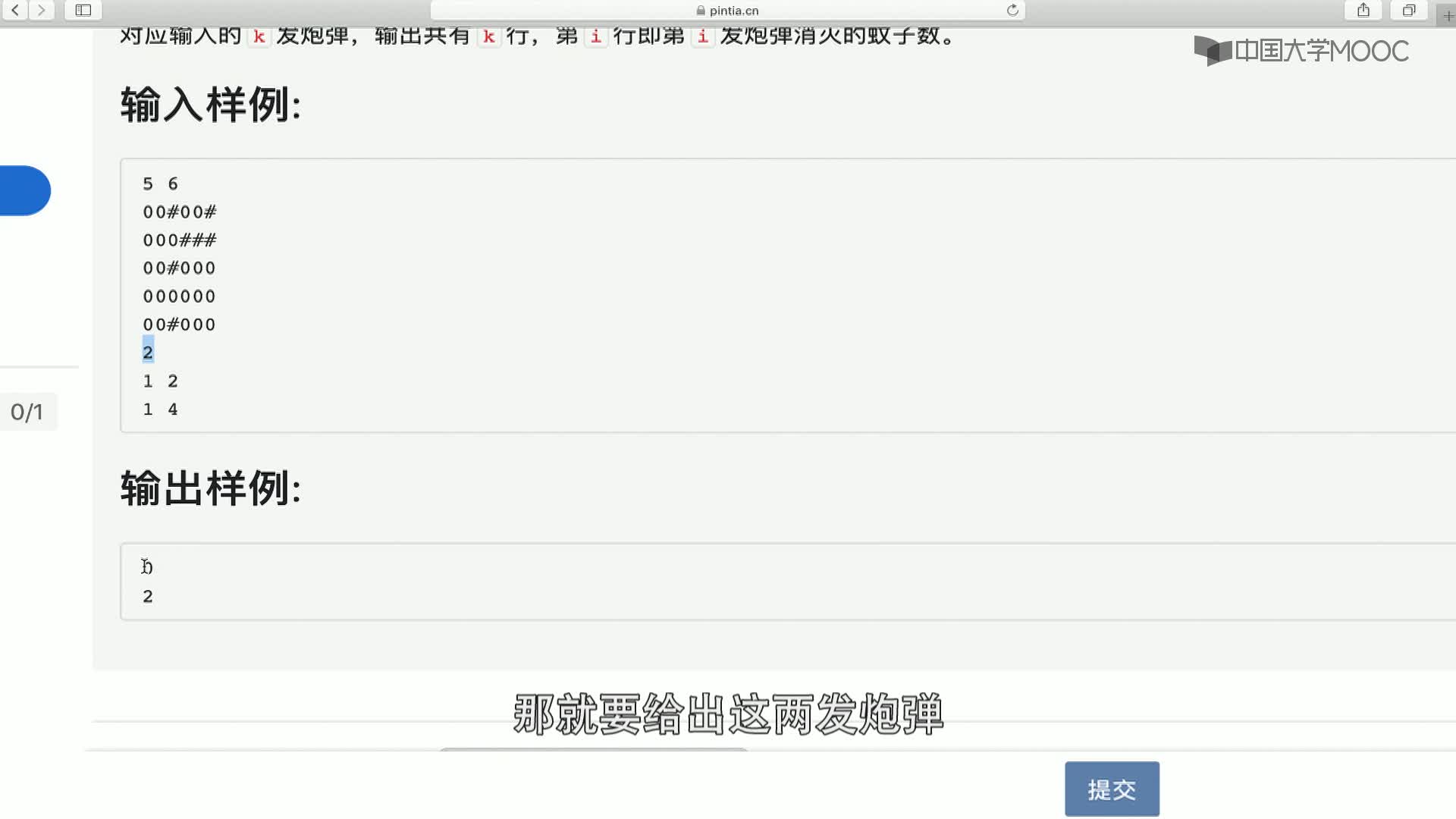Show all tabs overview icon

point(1409,10)
